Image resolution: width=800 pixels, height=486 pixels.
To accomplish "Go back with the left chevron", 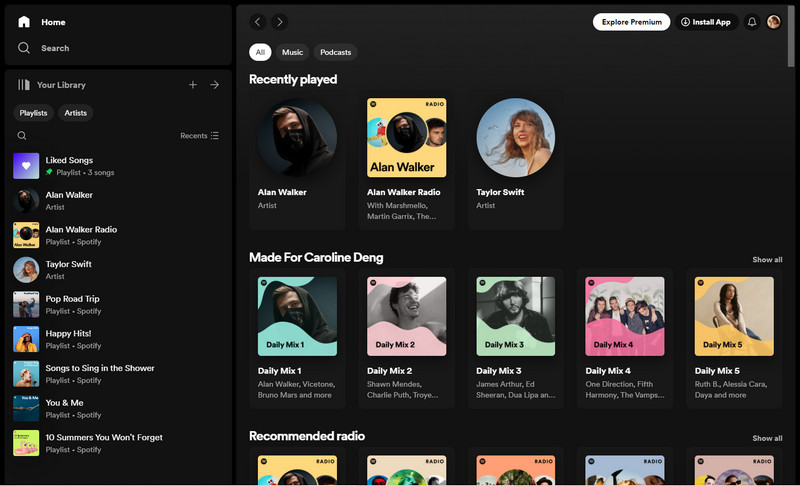I will coord(258,22).
